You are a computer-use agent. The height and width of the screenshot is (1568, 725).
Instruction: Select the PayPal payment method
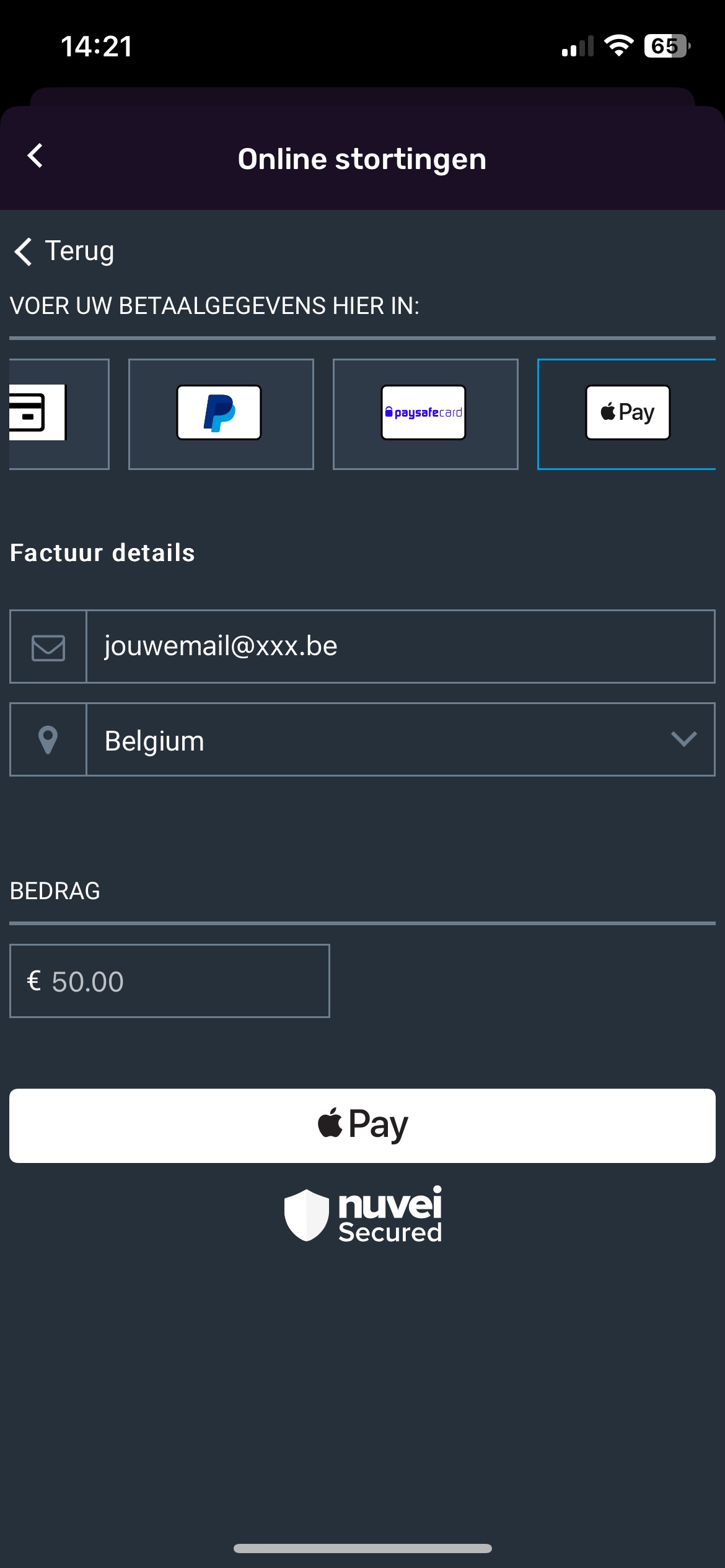point(221,414)
